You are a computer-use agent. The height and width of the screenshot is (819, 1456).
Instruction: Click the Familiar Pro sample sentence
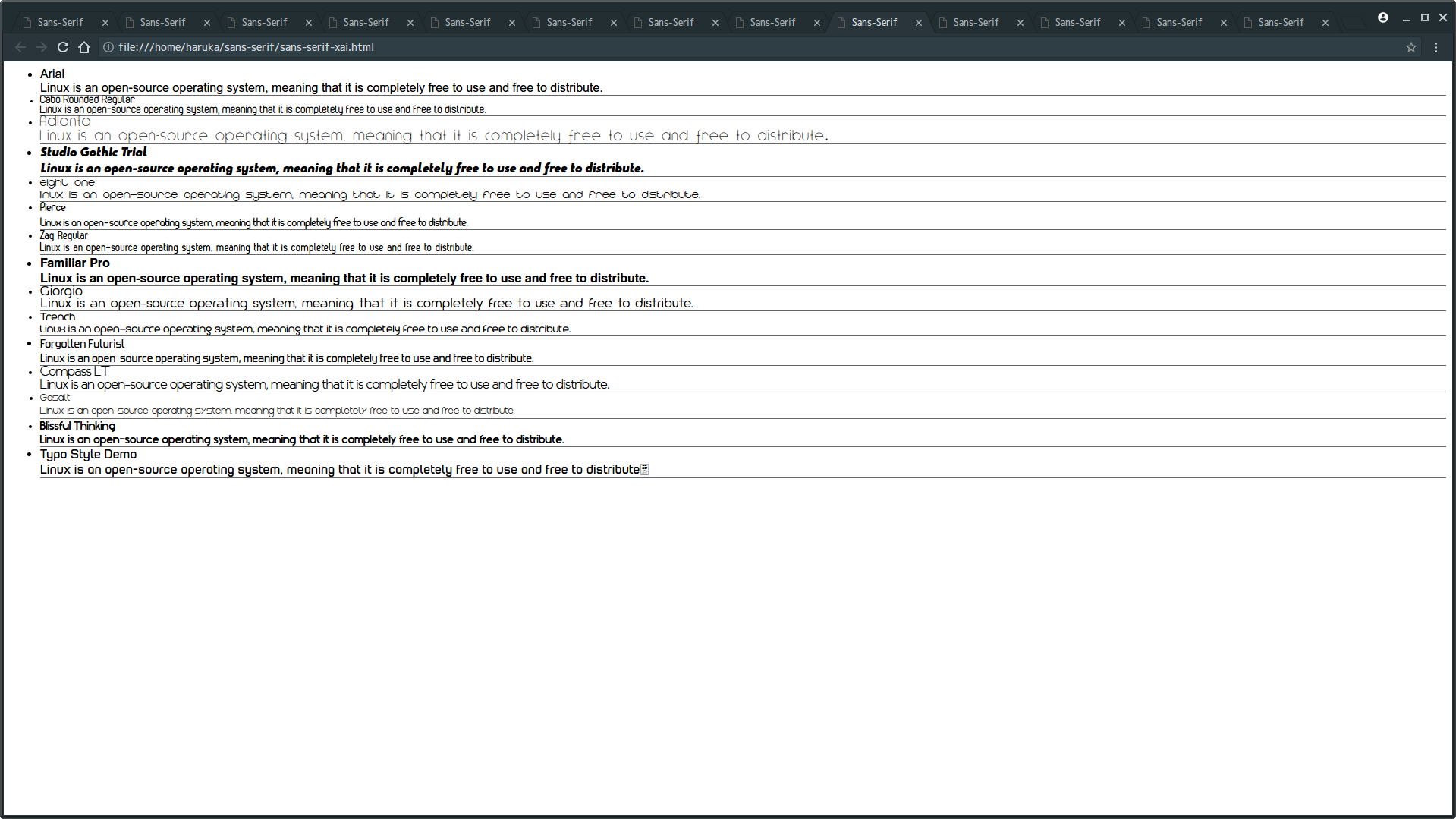point(344,278)
